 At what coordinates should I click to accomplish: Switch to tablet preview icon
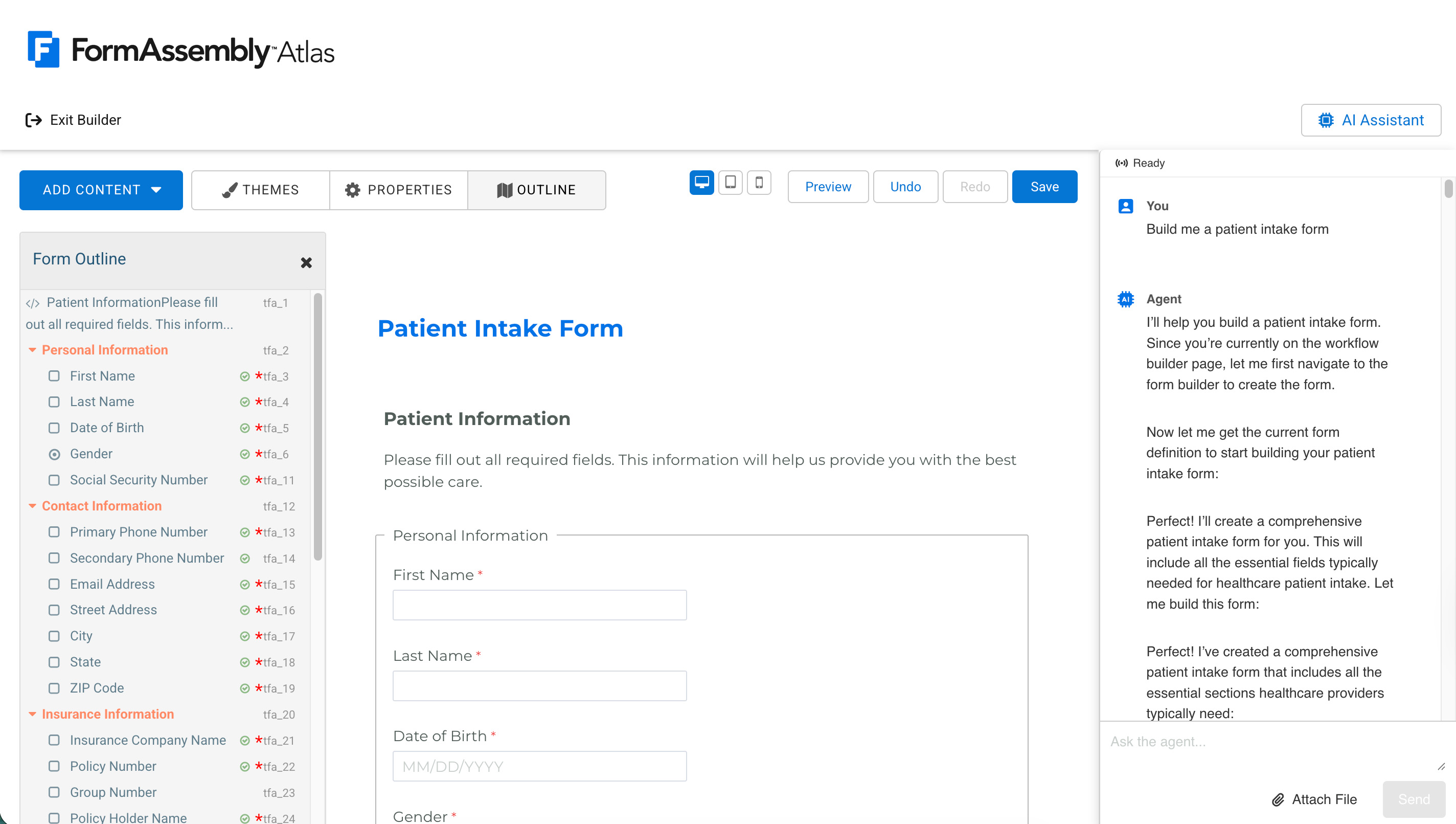pyautogui.click(x=730, y=183)
